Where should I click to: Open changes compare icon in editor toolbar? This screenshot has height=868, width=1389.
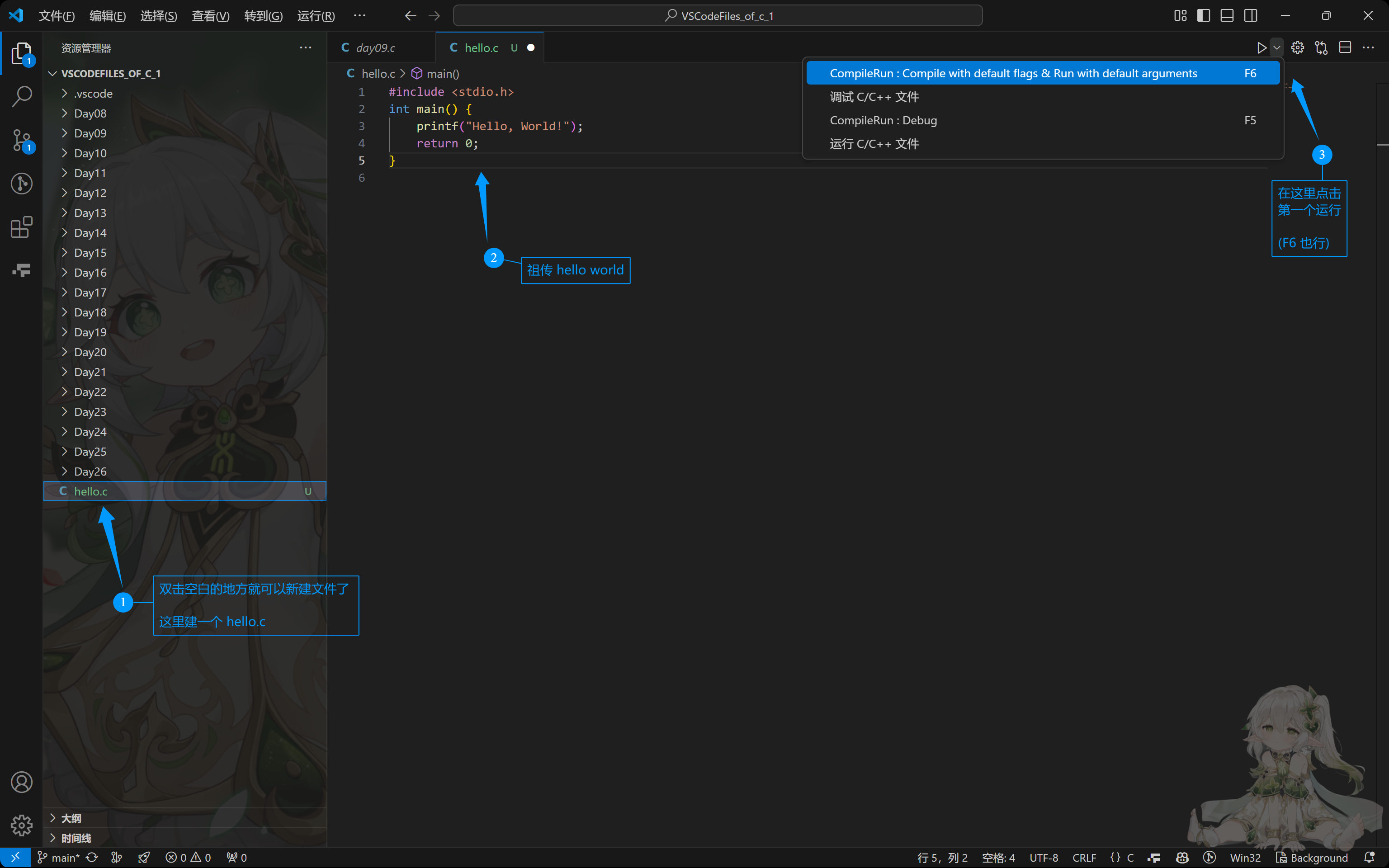(1321, 47)
